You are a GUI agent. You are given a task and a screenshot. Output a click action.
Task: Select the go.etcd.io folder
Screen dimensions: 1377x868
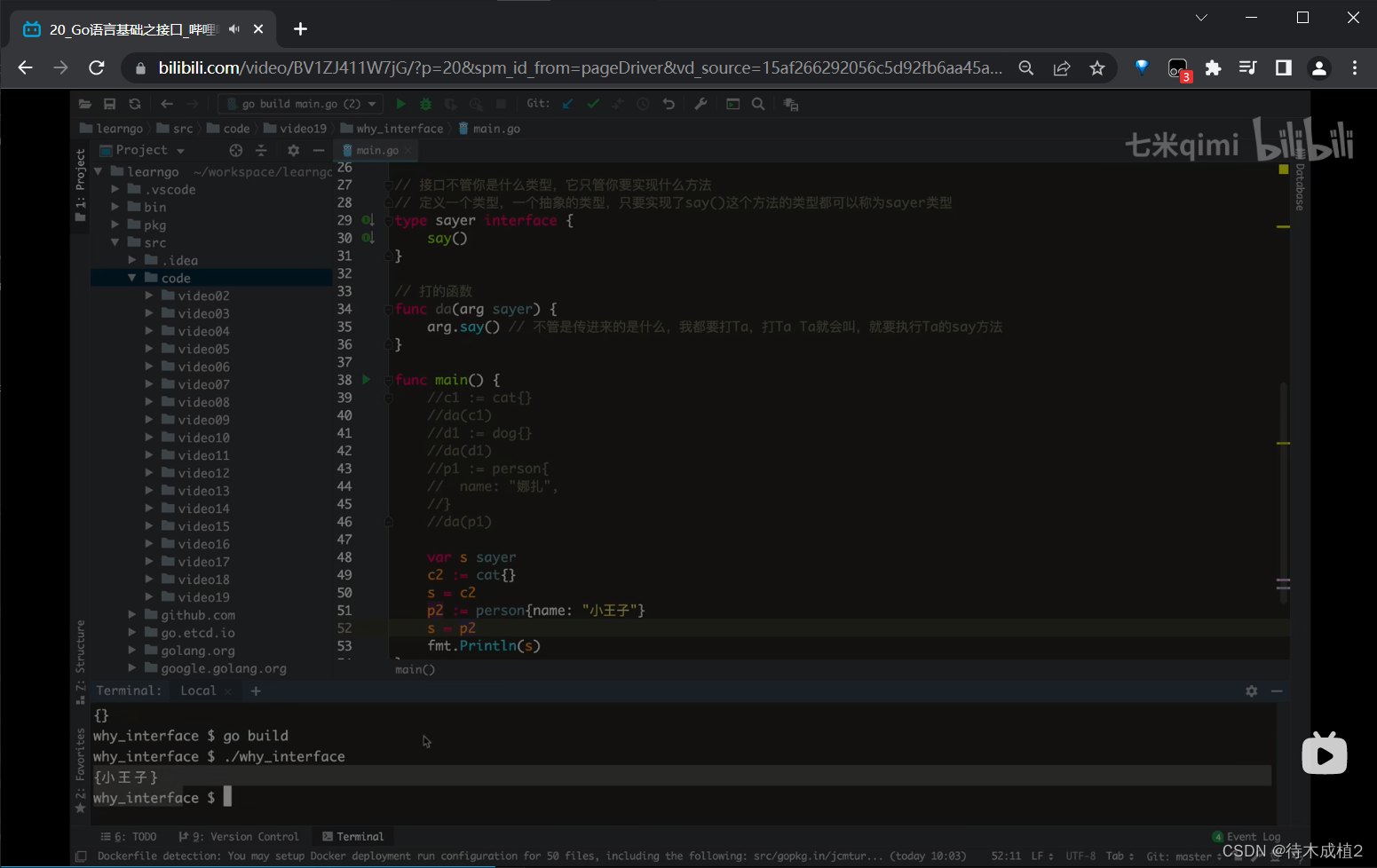[x=198, y=633]
